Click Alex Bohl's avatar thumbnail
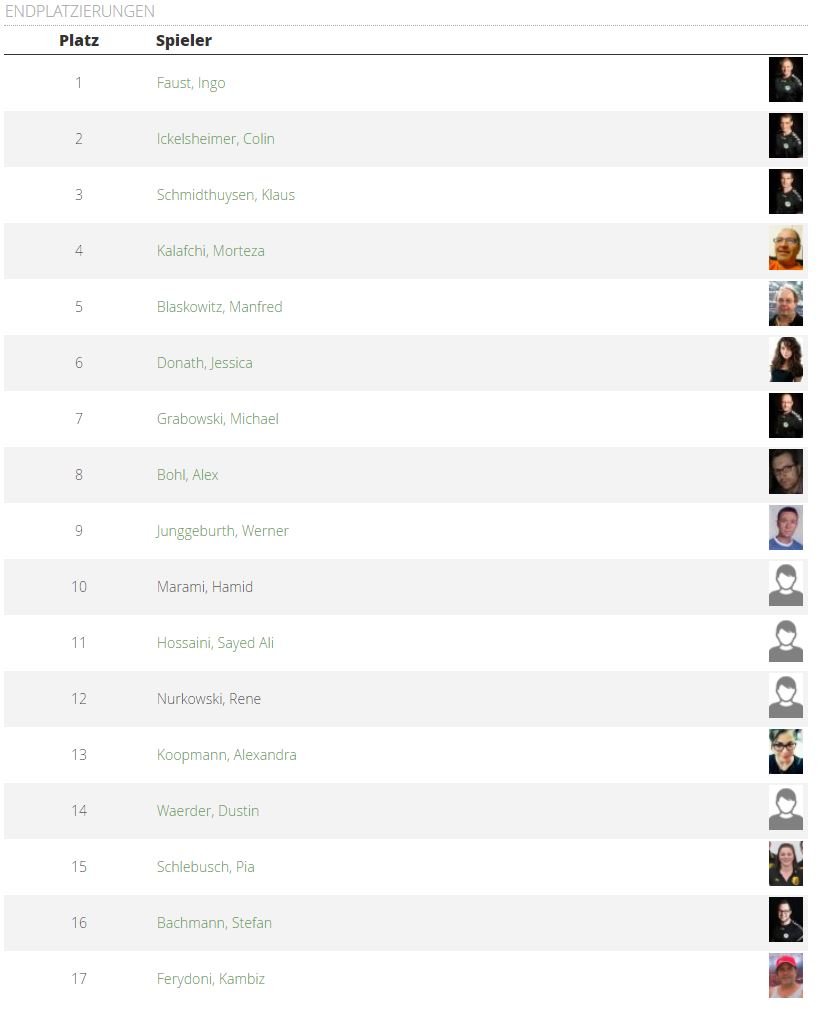 pyautogui.click(x=785, y=472)
